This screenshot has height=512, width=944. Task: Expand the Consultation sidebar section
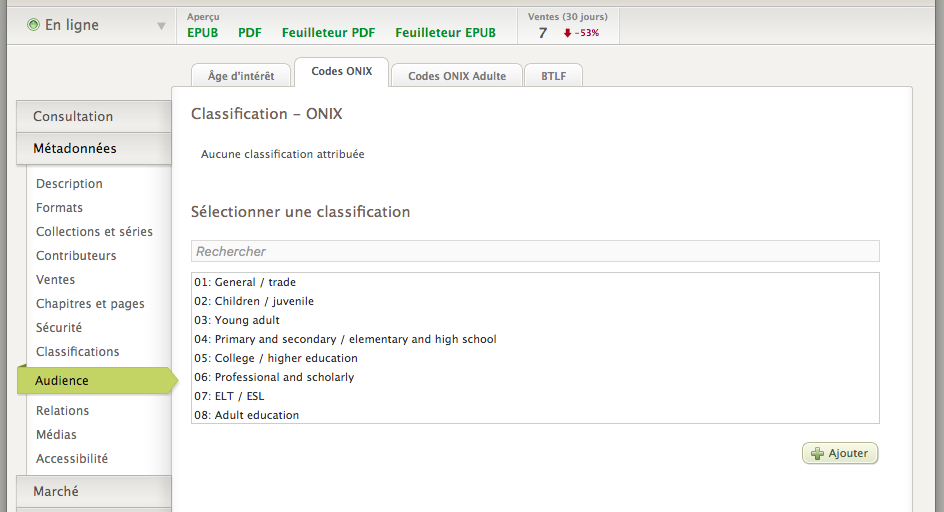coord(94,116)
